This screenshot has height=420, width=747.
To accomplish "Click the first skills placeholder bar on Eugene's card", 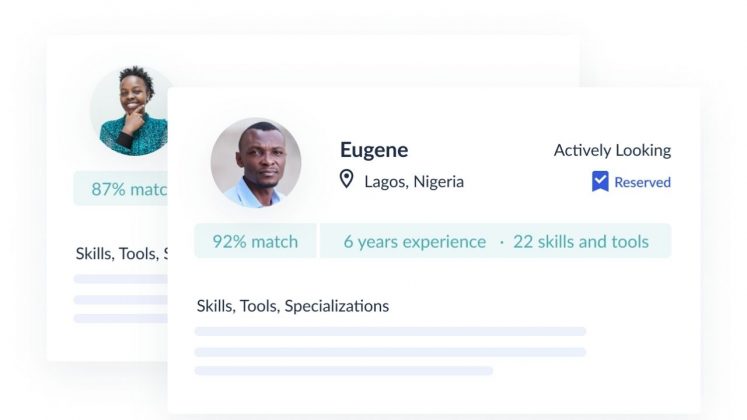I will (390, 331).
